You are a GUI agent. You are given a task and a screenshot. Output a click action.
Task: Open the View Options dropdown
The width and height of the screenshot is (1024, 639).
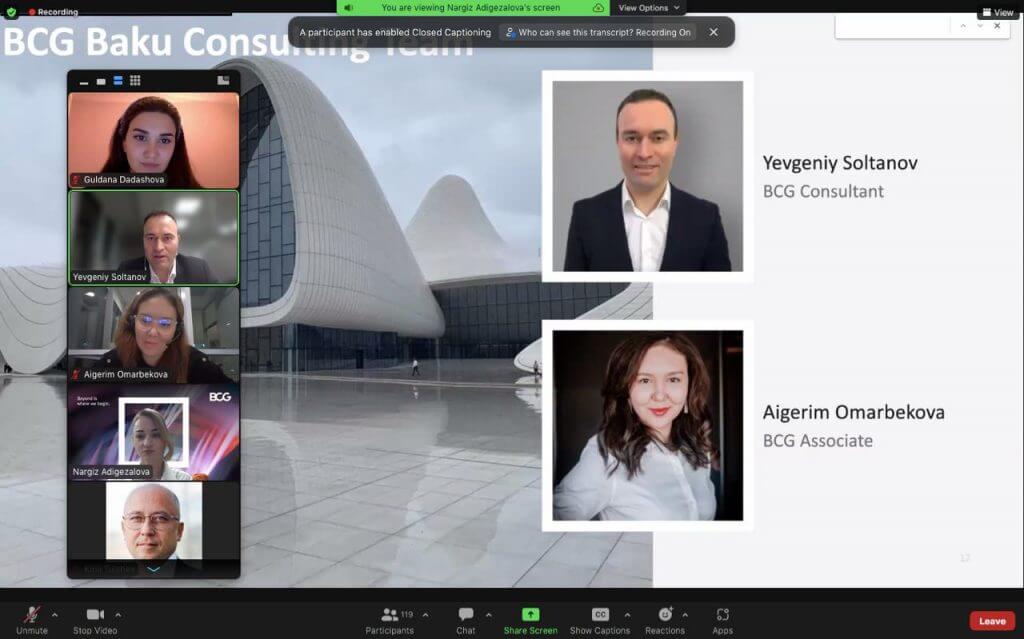click(648, 8)
